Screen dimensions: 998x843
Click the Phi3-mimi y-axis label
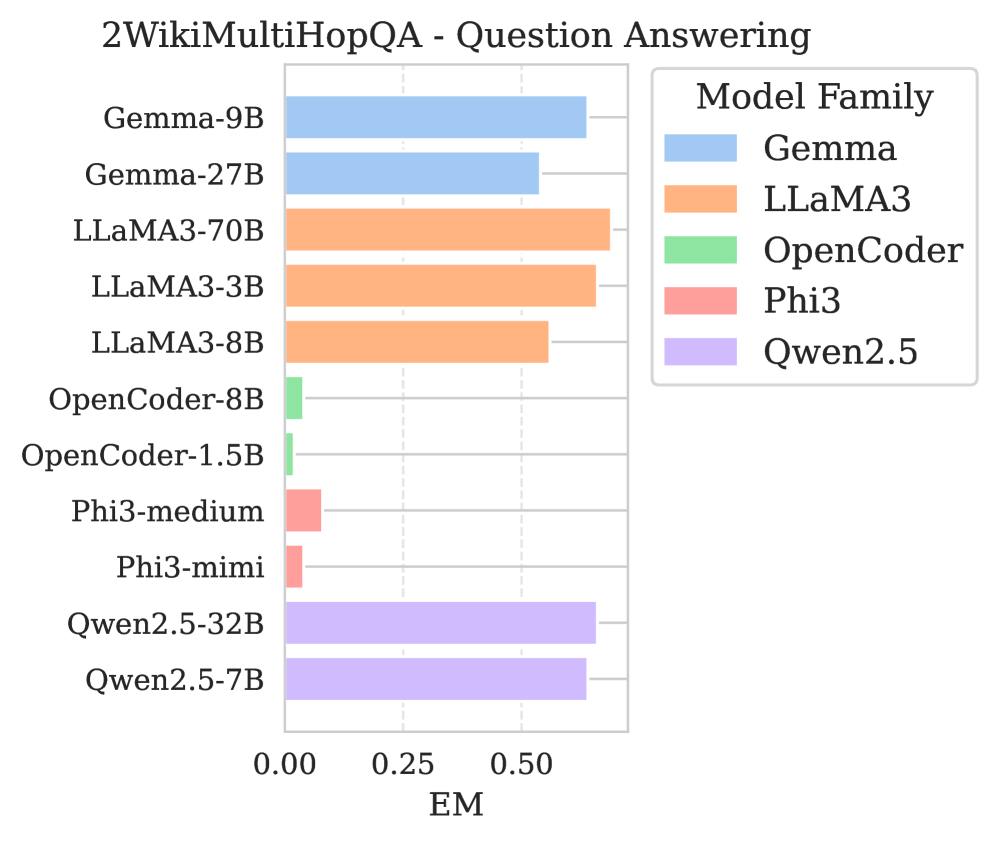pyautogui.click(x=190, y=567)
